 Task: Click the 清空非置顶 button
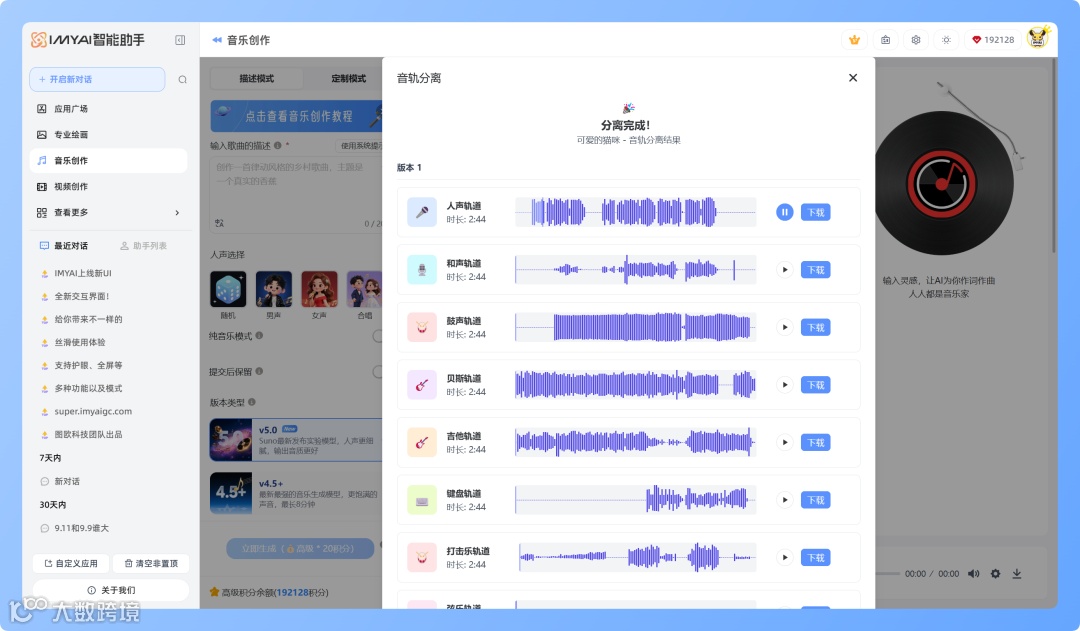pos(151,563)
